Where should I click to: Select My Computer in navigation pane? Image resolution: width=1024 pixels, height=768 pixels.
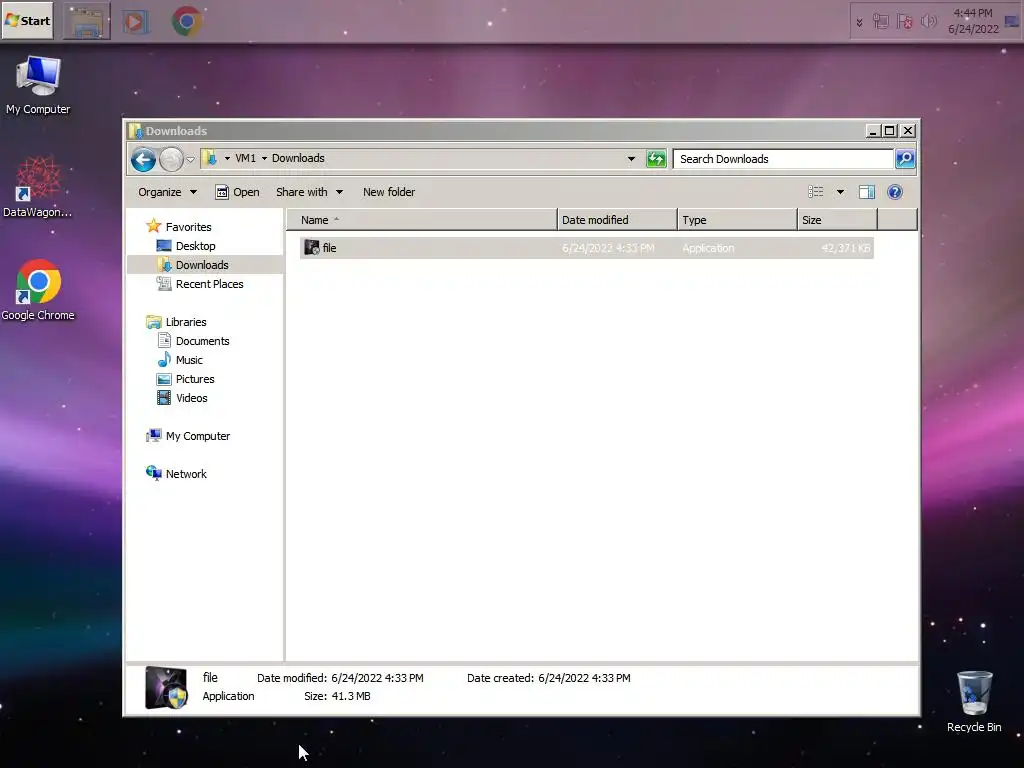click(x=197, y=436)
